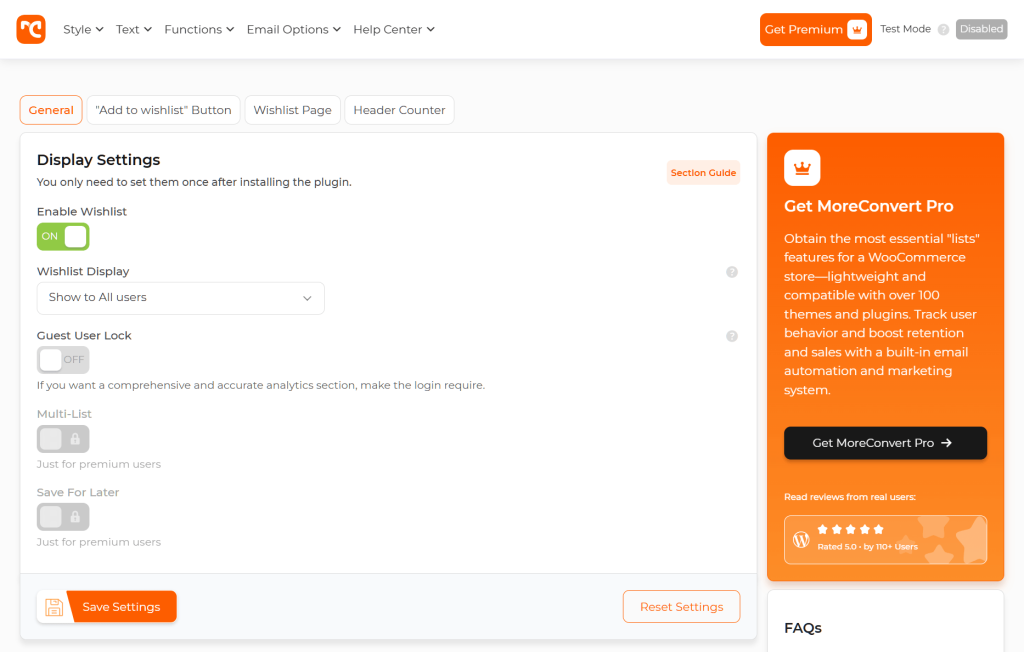Switch to the Wishlist Page tab
Image resolution: width=1024 pixels, height=652 pixels.
(x=292, y=110)
